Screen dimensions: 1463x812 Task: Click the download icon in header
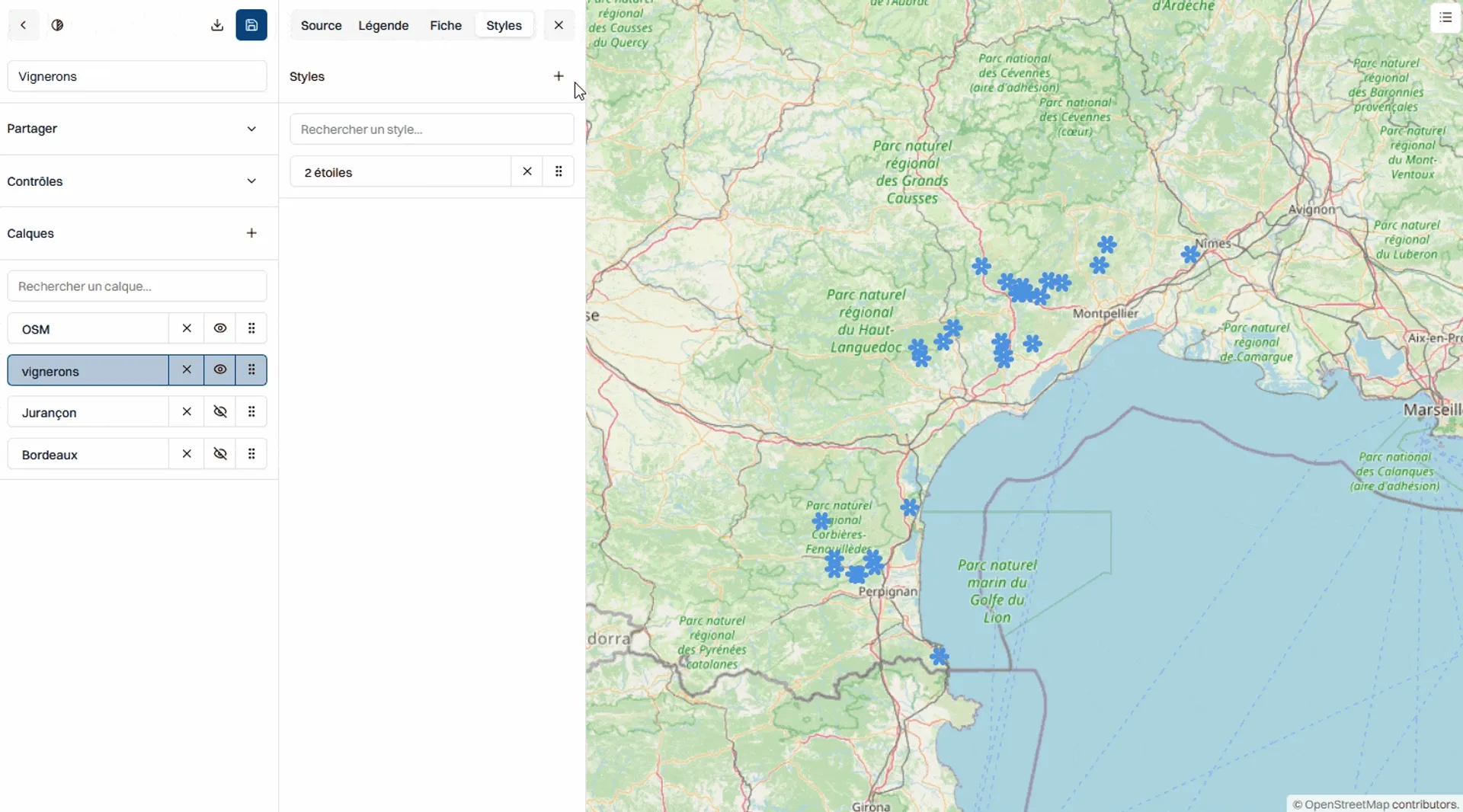pyautogui.click(x=217, y=25)
